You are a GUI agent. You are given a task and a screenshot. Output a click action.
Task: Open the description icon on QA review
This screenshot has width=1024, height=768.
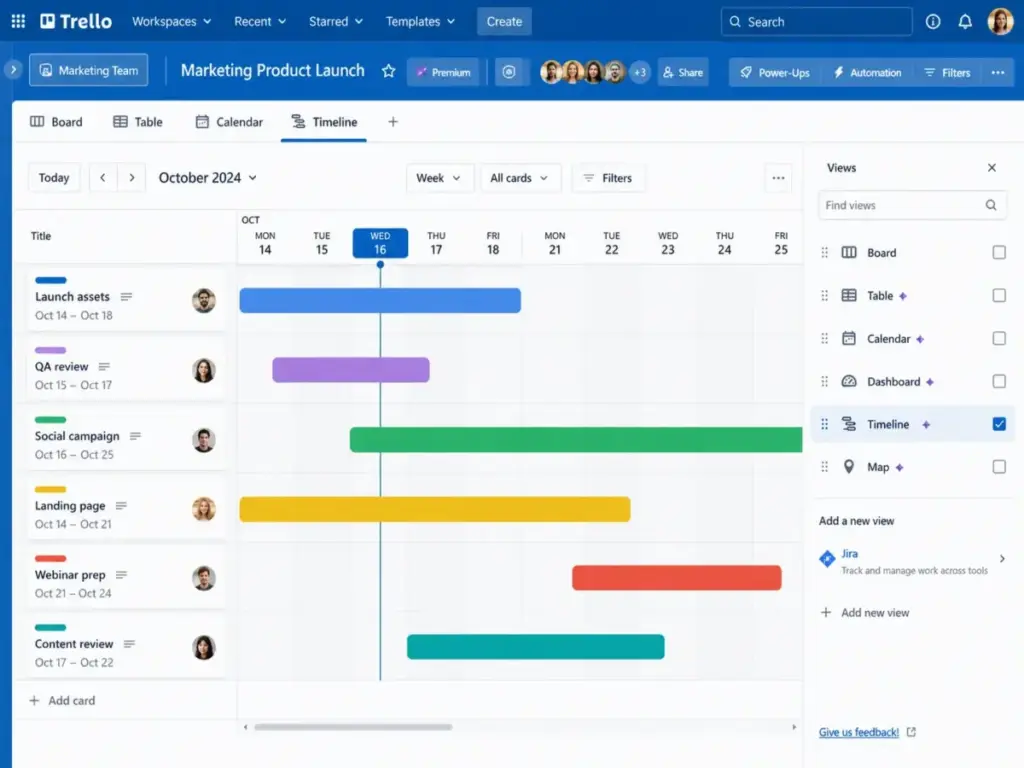click(x=104, y=366)
